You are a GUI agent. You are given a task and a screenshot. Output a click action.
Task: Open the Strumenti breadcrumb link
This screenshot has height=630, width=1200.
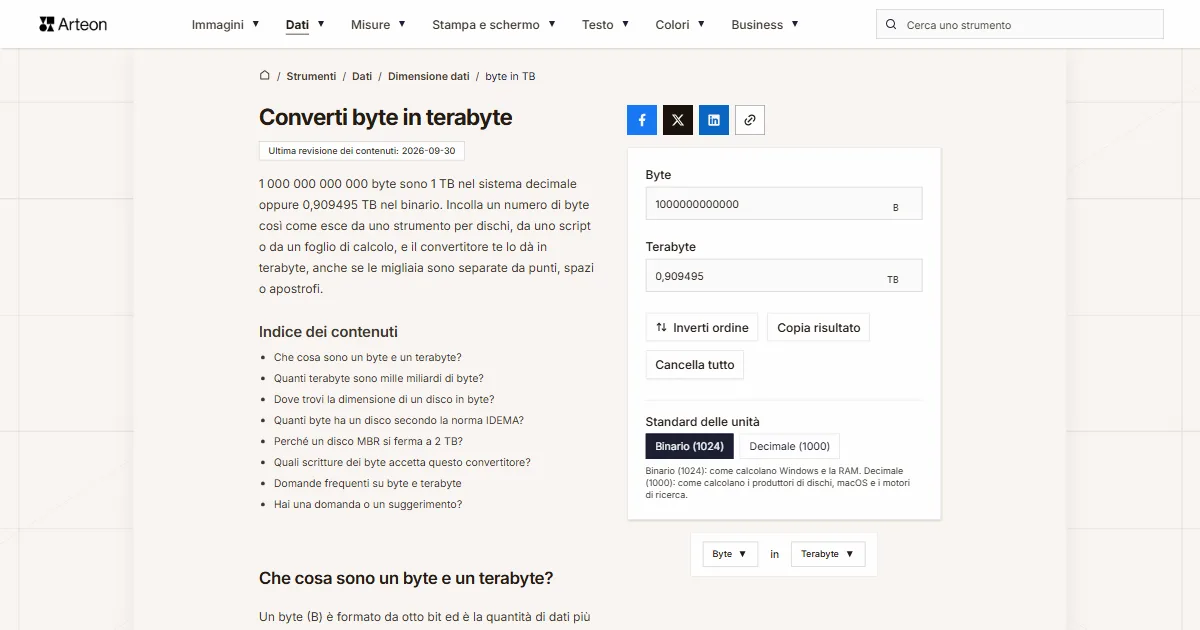pyautogui.click(x=311, y=76)
